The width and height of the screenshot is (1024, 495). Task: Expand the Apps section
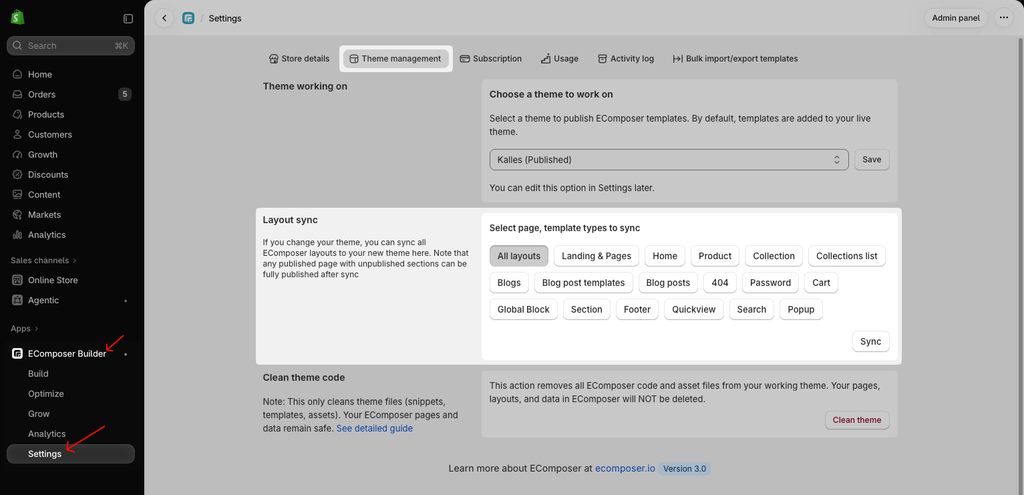click(24, 328)
